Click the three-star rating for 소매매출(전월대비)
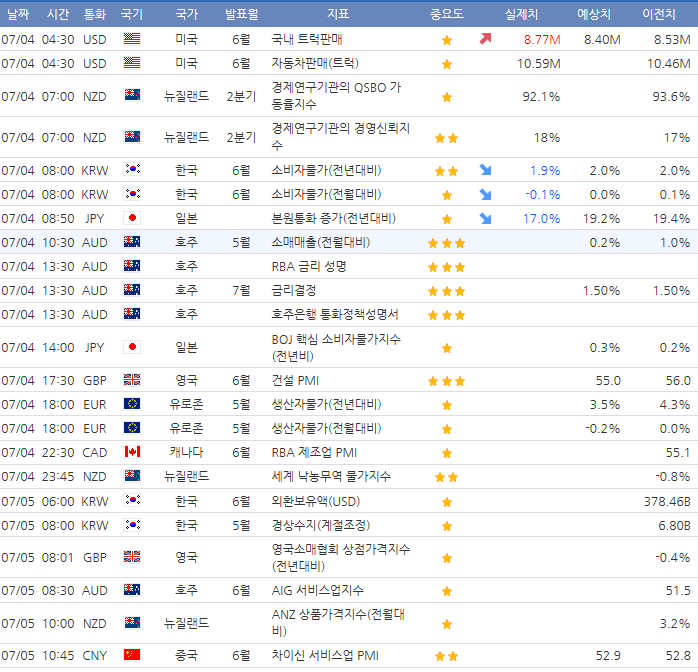 tap(446, 243)
